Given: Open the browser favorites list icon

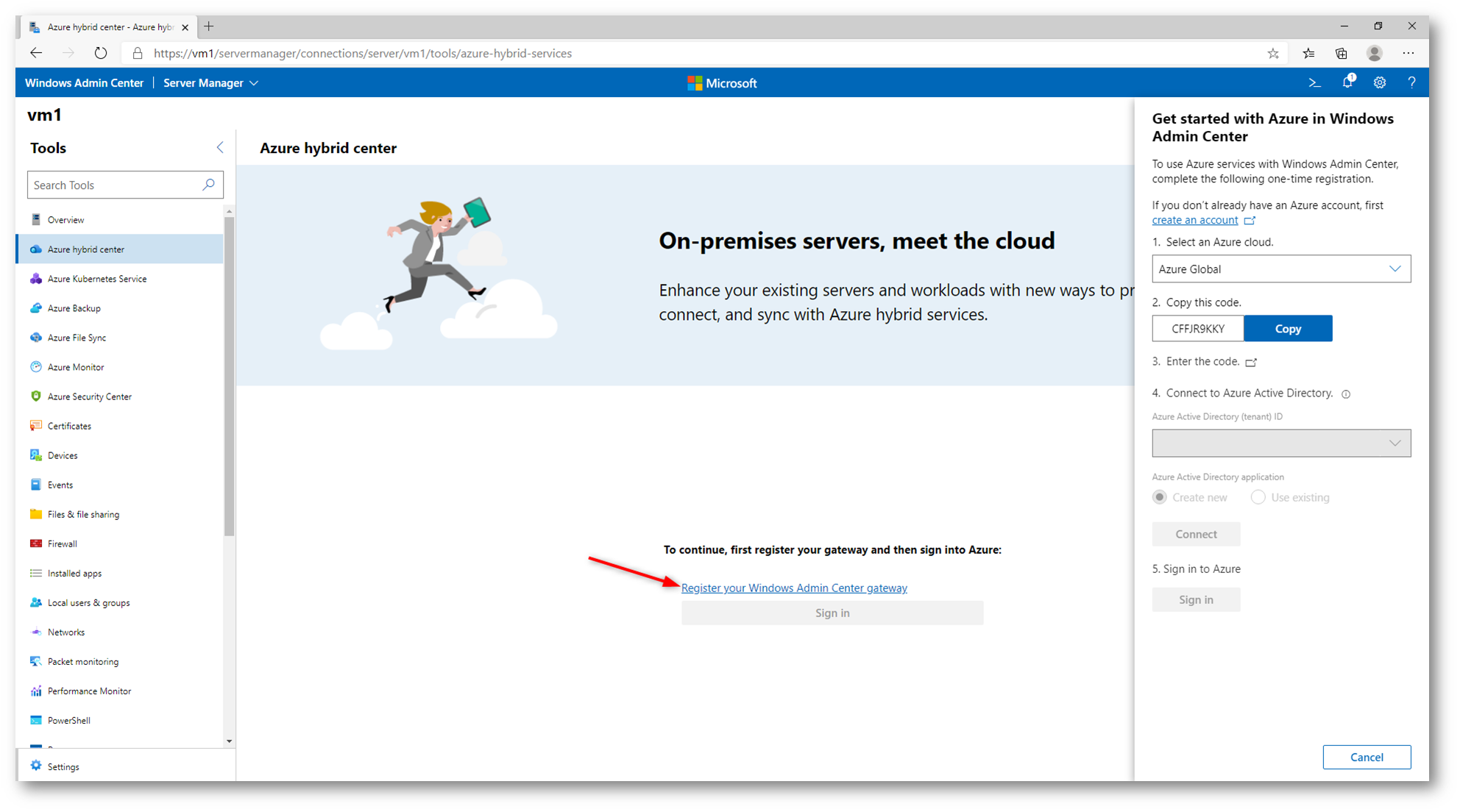Looking at the screenshot, I should pos(1308,53).
